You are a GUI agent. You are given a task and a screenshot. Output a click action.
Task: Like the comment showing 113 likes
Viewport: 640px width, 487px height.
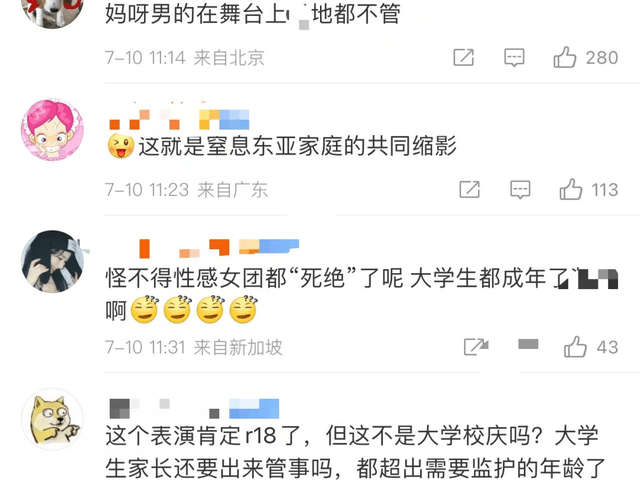point(571,189)
